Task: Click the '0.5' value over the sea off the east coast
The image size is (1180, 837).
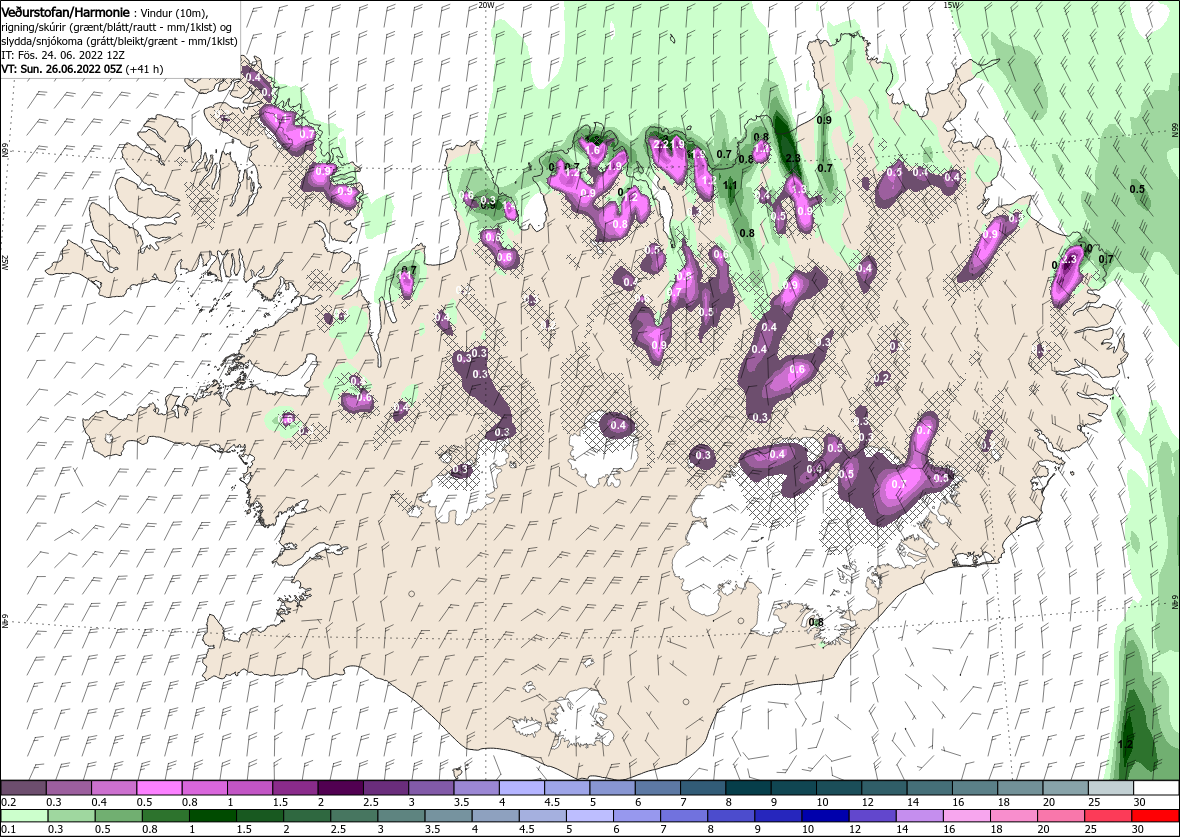Action: tap(1137, 189)
